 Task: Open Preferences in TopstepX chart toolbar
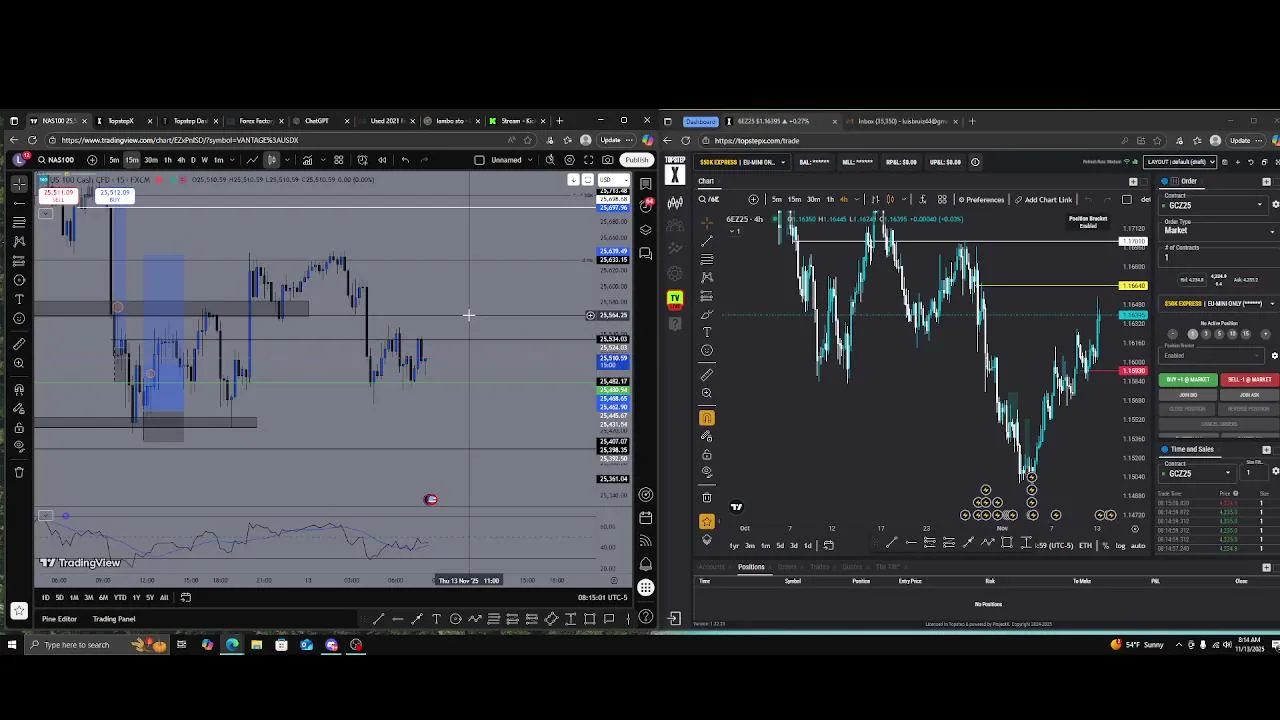[979, 199]
